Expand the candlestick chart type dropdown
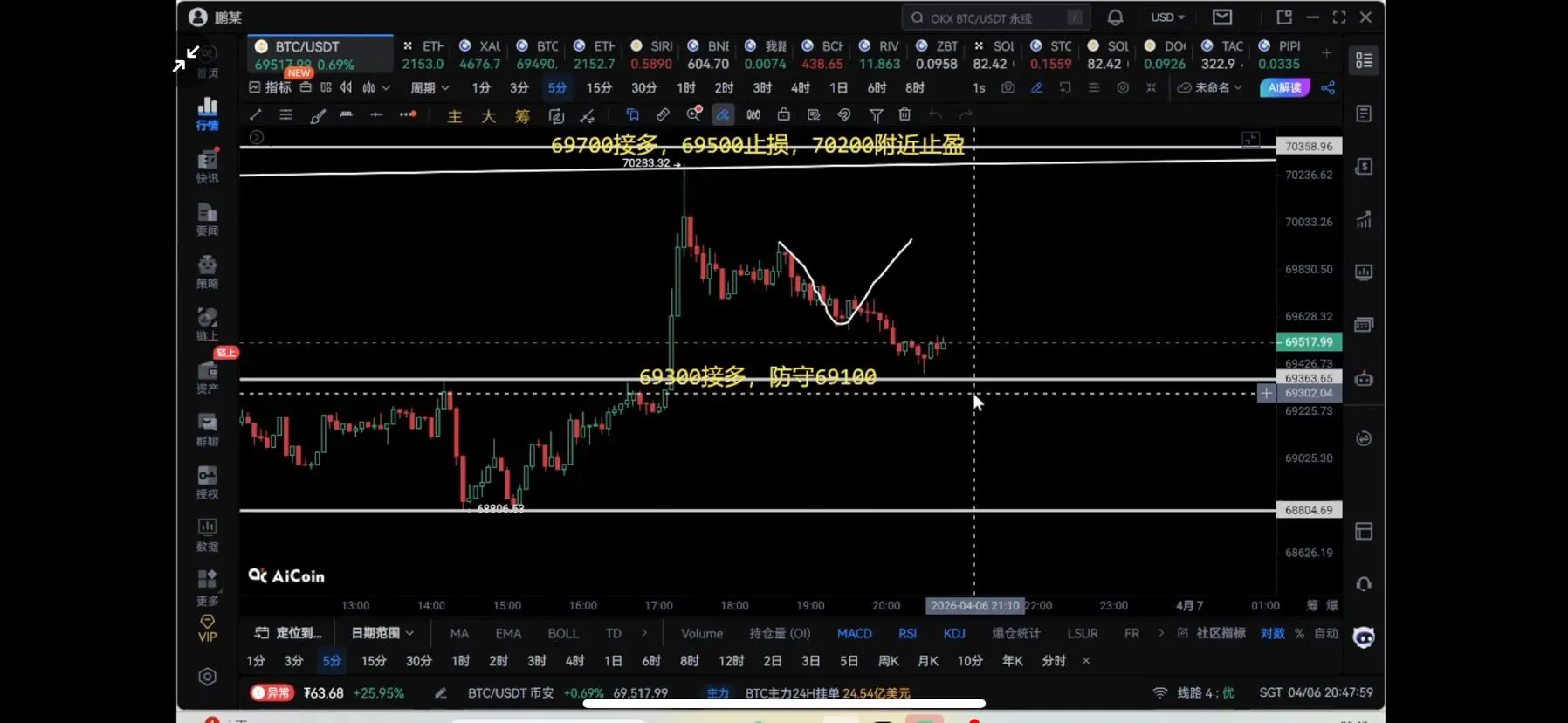Image resolution: width=1568 pixels, height=723 pixels. coord(376,87)
